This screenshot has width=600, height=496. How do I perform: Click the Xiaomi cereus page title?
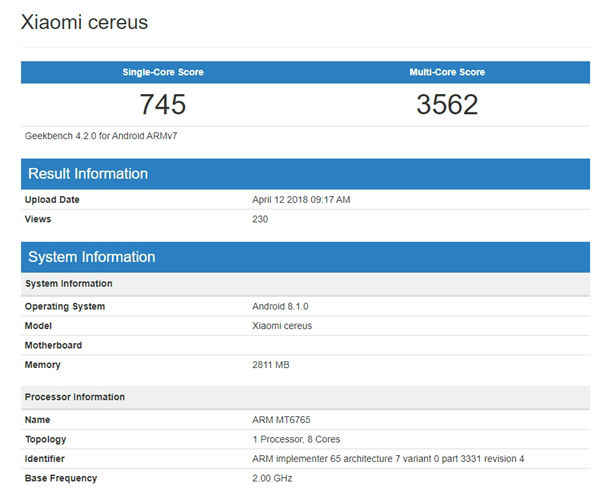click(84, 21)
